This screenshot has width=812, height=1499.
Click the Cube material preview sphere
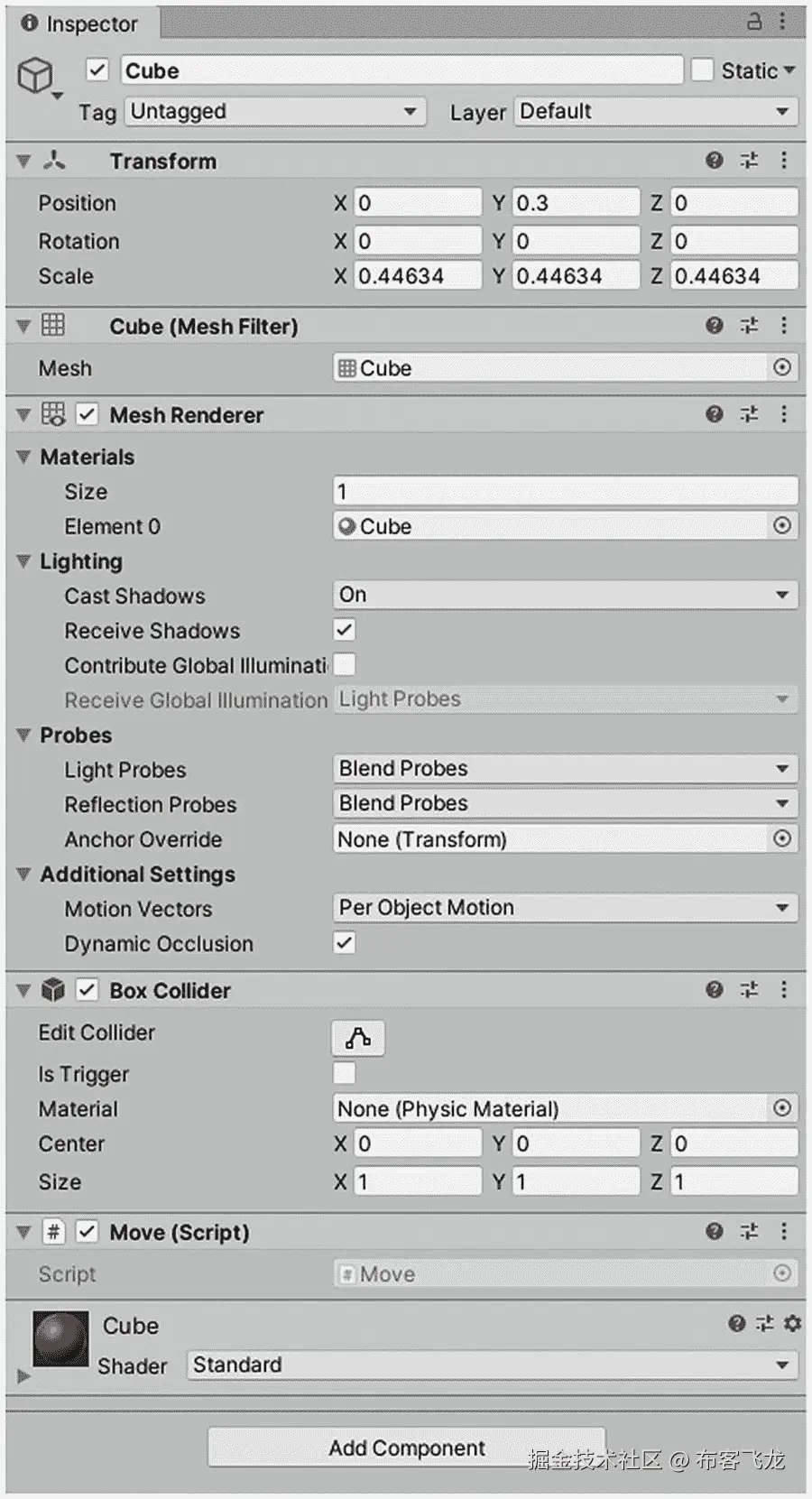tap(60, 1339)
